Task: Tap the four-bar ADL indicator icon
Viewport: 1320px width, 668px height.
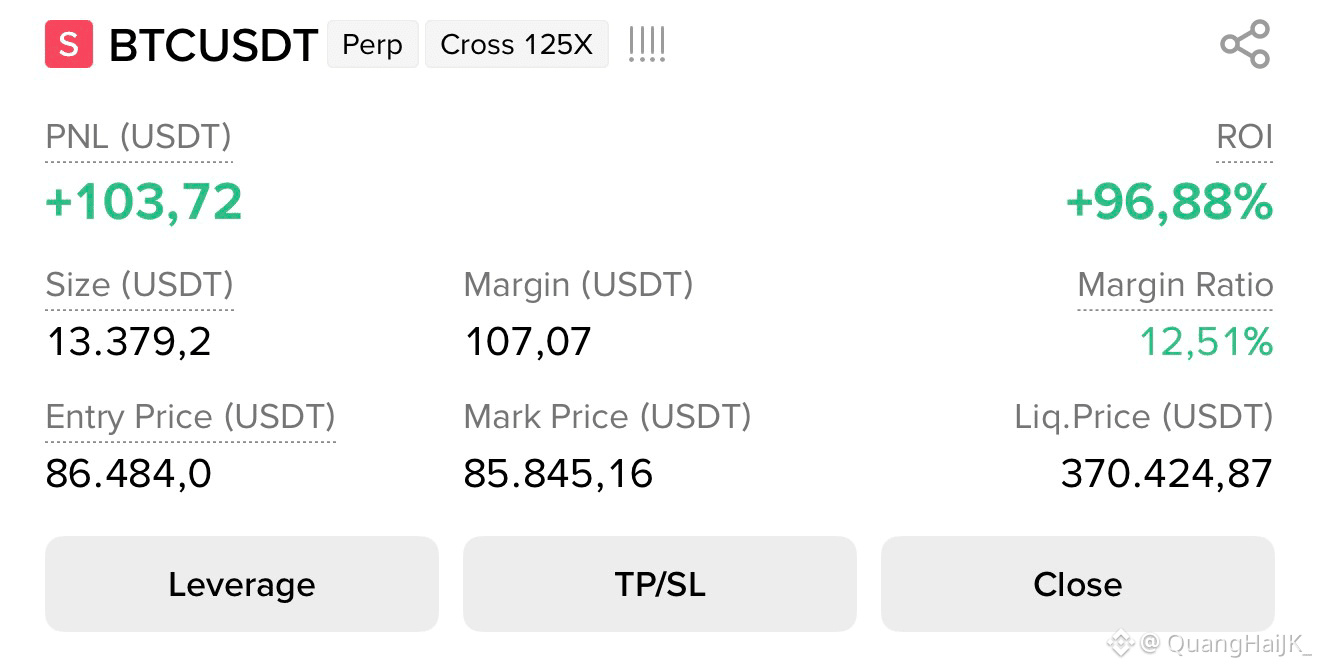Action: (647, 45)
